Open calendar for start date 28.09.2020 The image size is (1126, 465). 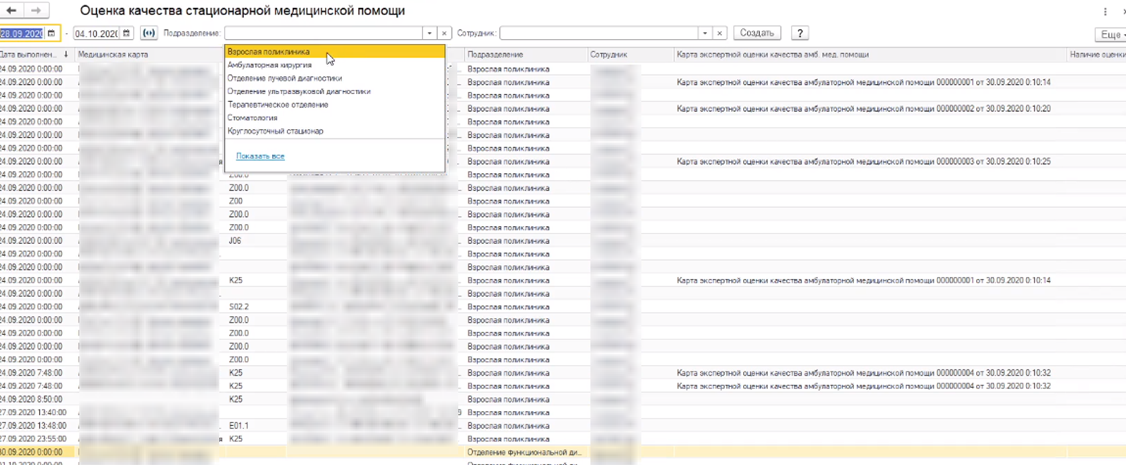click(52, 33)
